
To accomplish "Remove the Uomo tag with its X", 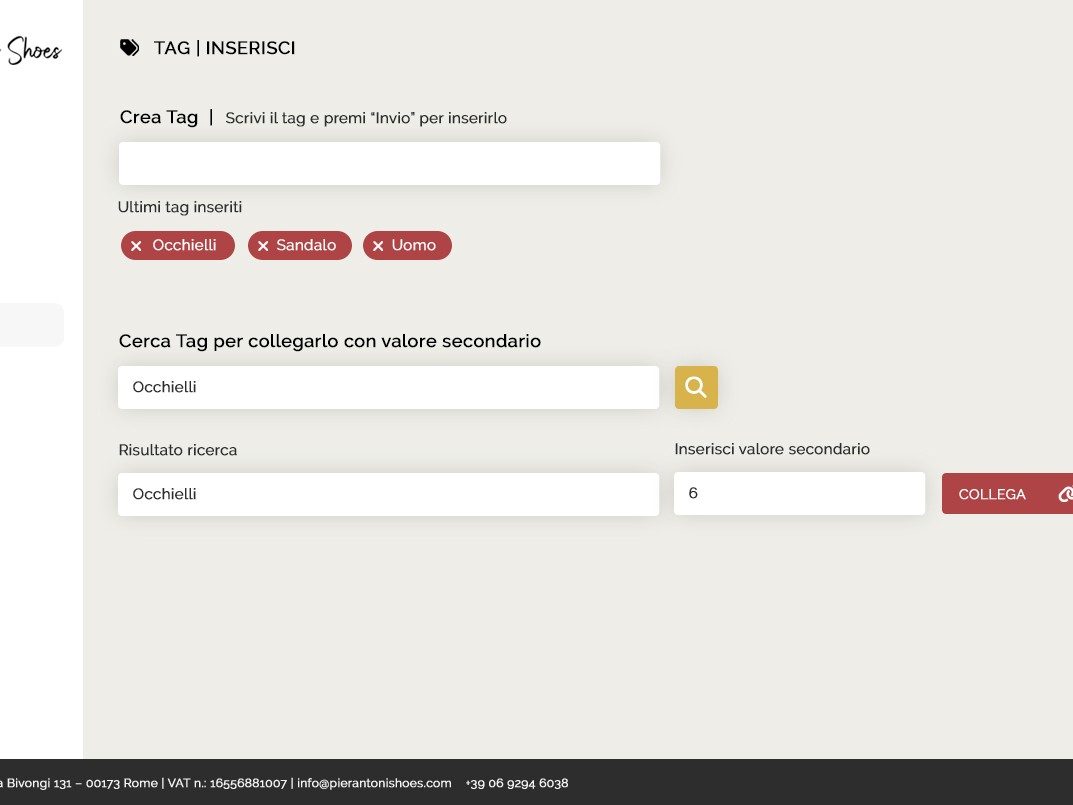I will tap(379, 246).
